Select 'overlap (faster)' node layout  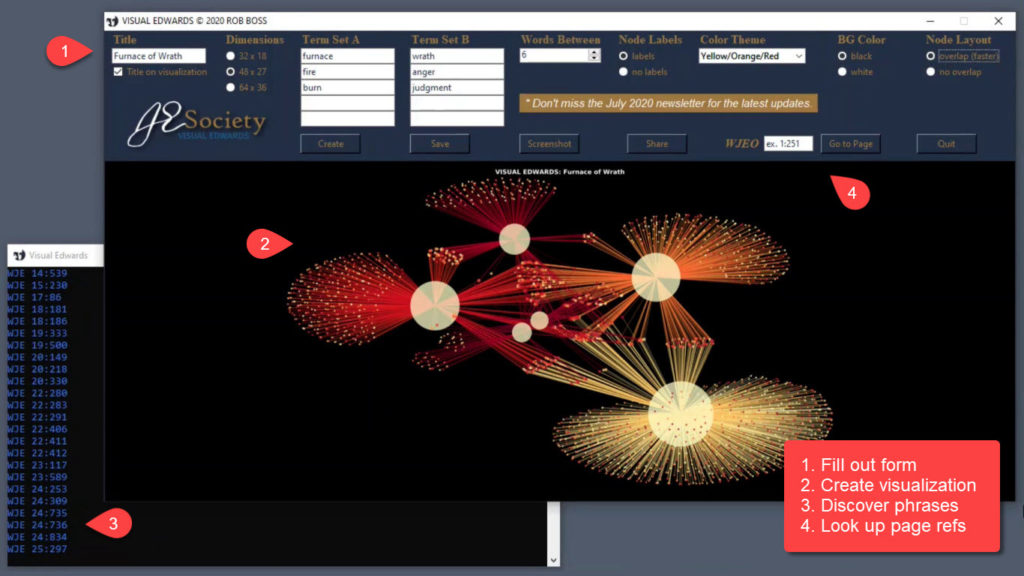click(931, 56)
